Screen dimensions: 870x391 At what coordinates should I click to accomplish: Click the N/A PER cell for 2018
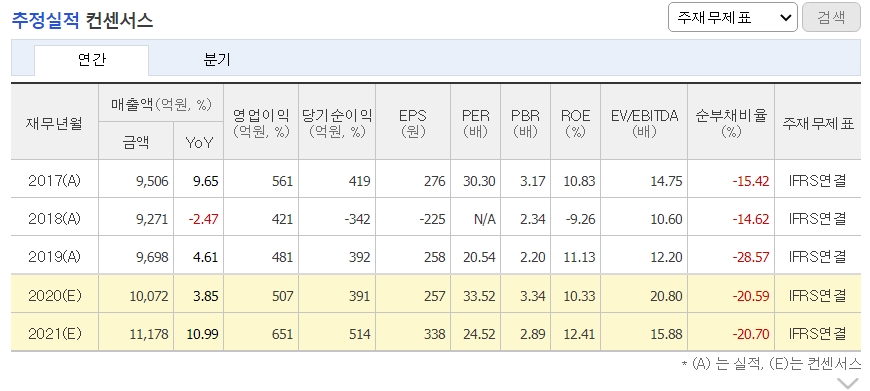coord(484,219)
